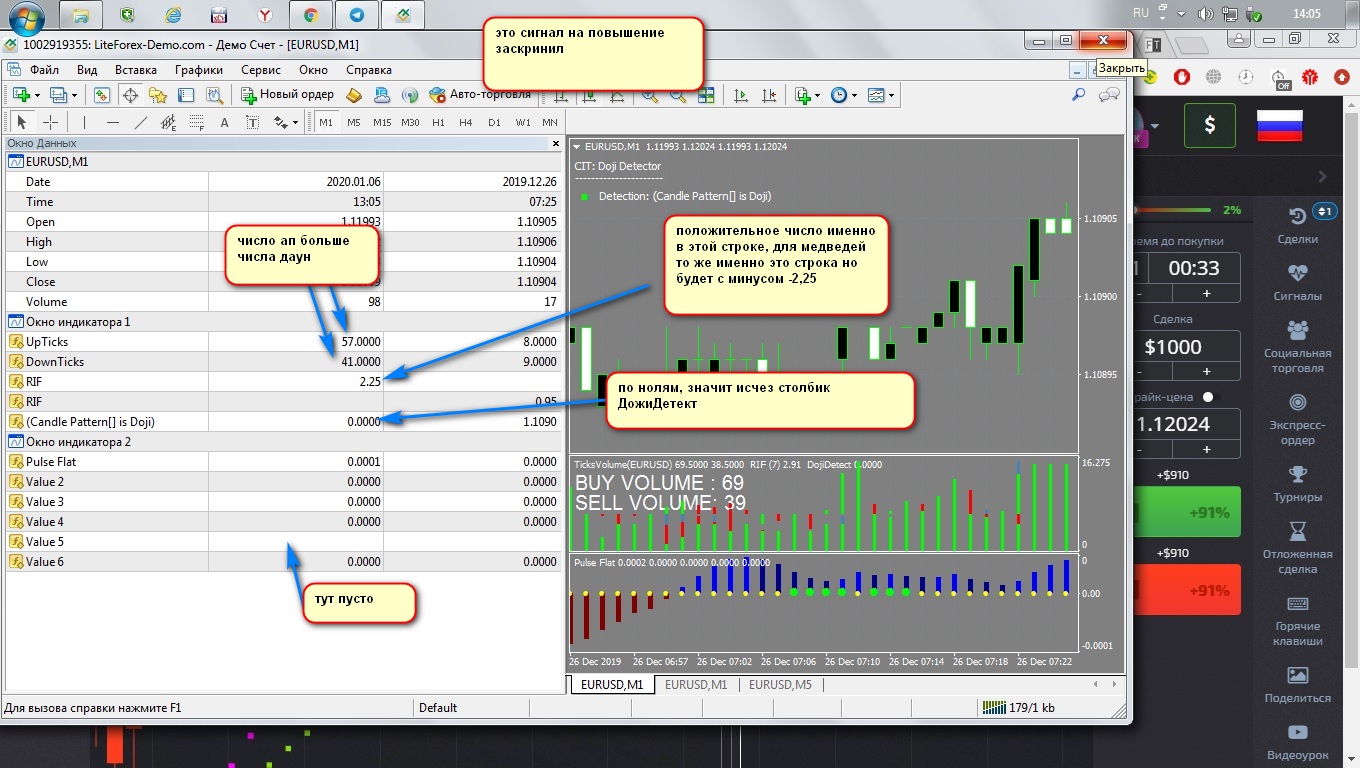Click the Новый ордер button
Viewport: 1360px width, 768px height.
click(288, 95)
